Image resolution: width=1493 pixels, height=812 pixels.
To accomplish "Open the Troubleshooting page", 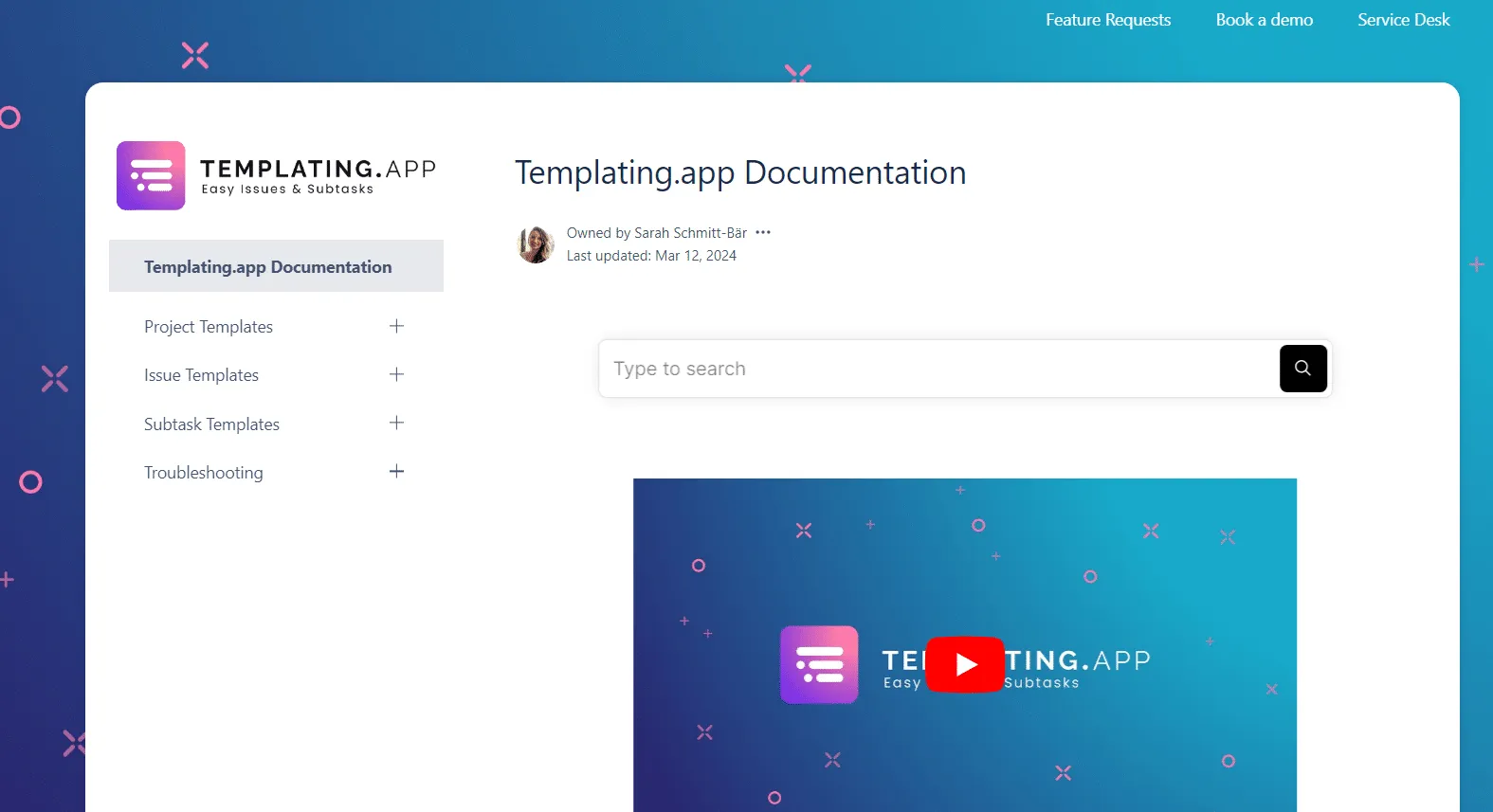I will click(x=204, y=473).
